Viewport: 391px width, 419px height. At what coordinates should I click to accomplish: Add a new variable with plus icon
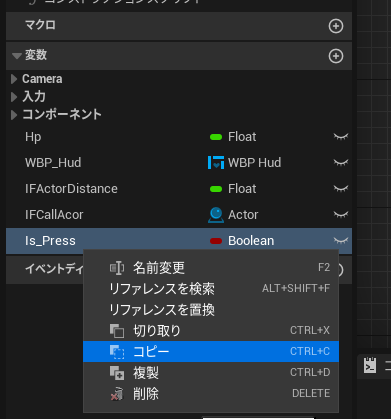(x=336, y=56)
